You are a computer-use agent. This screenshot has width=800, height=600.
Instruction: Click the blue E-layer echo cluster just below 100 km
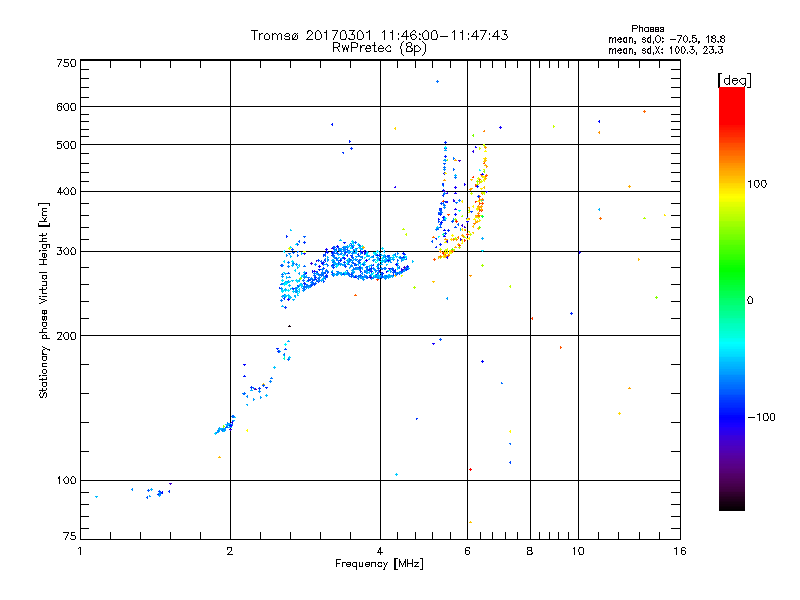pos(159,492)
